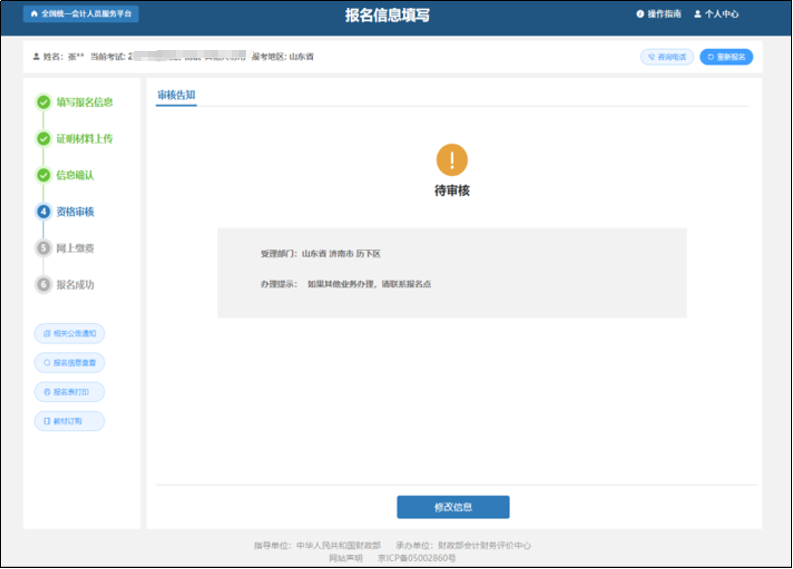Click the 教材订购 sidebar button

69,421
